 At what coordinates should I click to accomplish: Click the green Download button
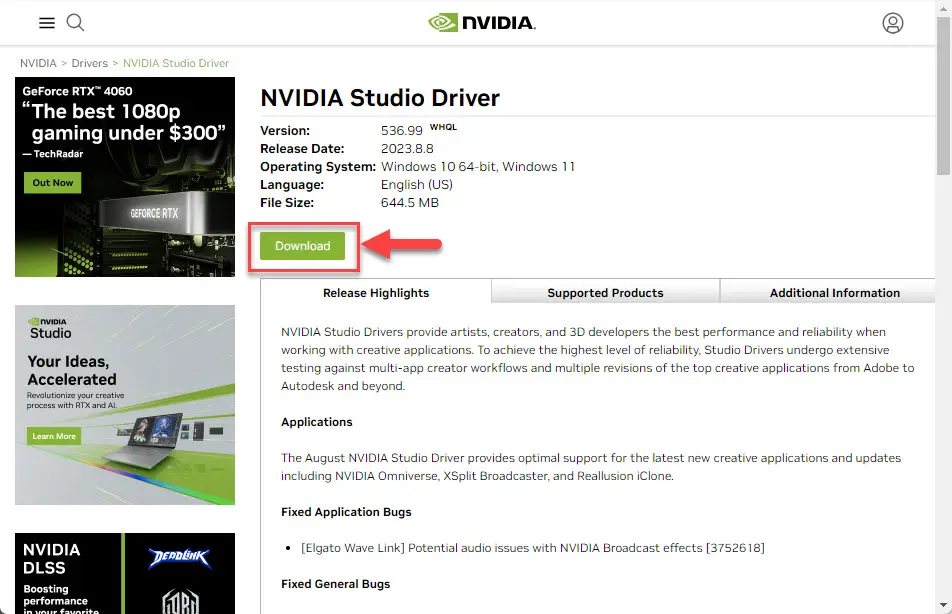(x=302, y=246)
